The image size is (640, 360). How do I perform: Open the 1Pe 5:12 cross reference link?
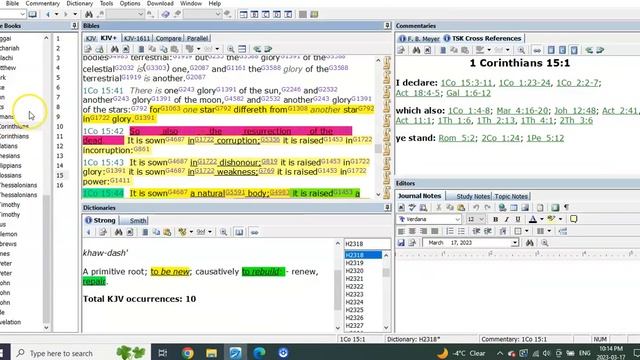[x=545, y=138]
